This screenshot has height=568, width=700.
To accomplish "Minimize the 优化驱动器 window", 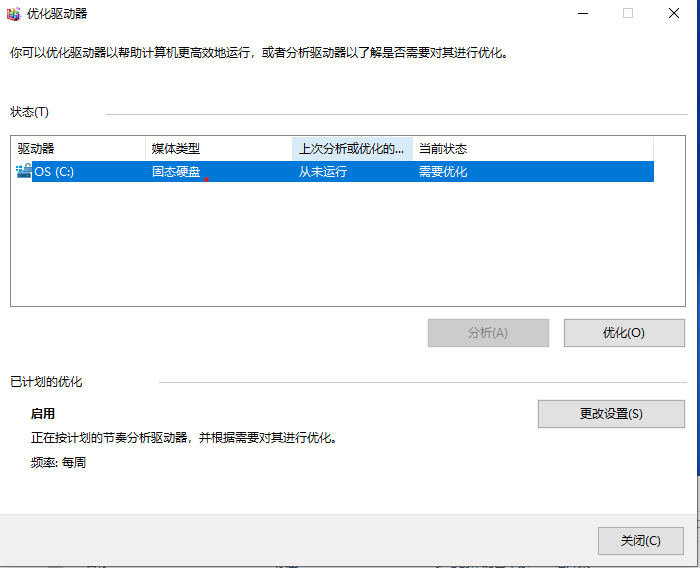I will click(x=583, y=13).
